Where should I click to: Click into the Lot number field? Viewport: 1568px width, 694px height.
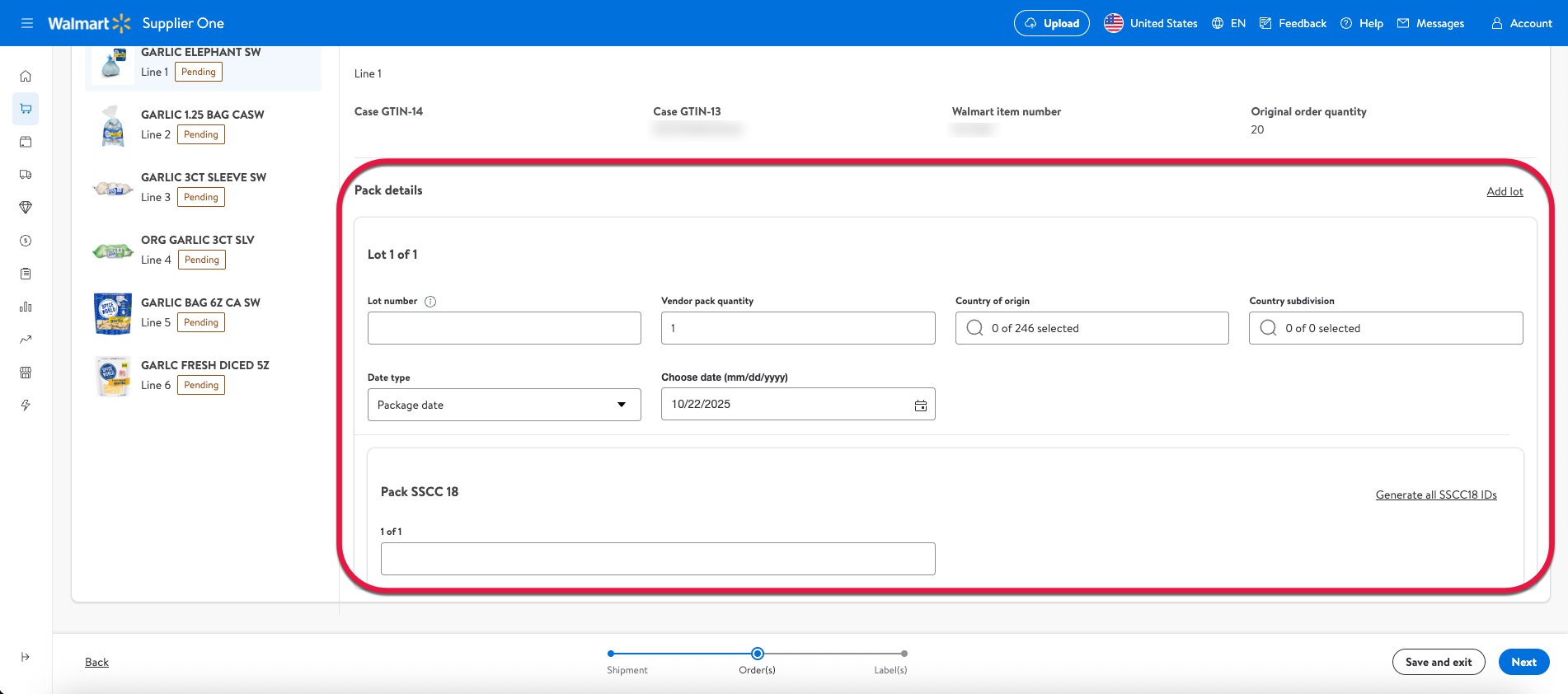(x=504, y=328)
